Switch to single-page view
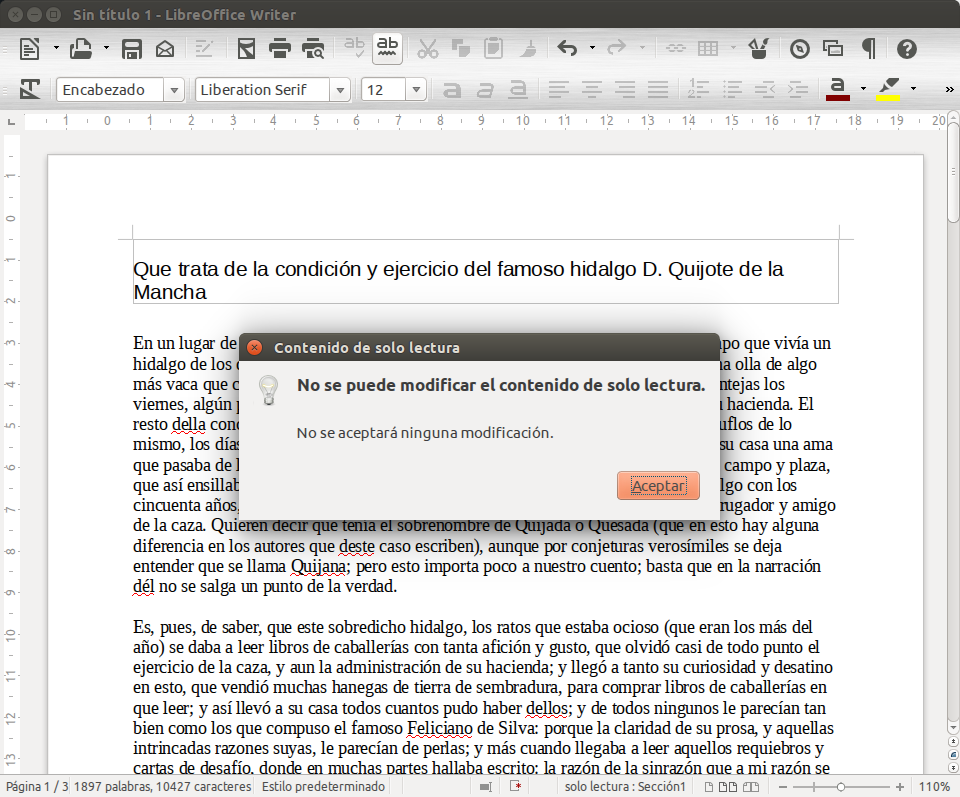Image resolution: width=960 pixels, height=797 pixels. click(708, 787)
